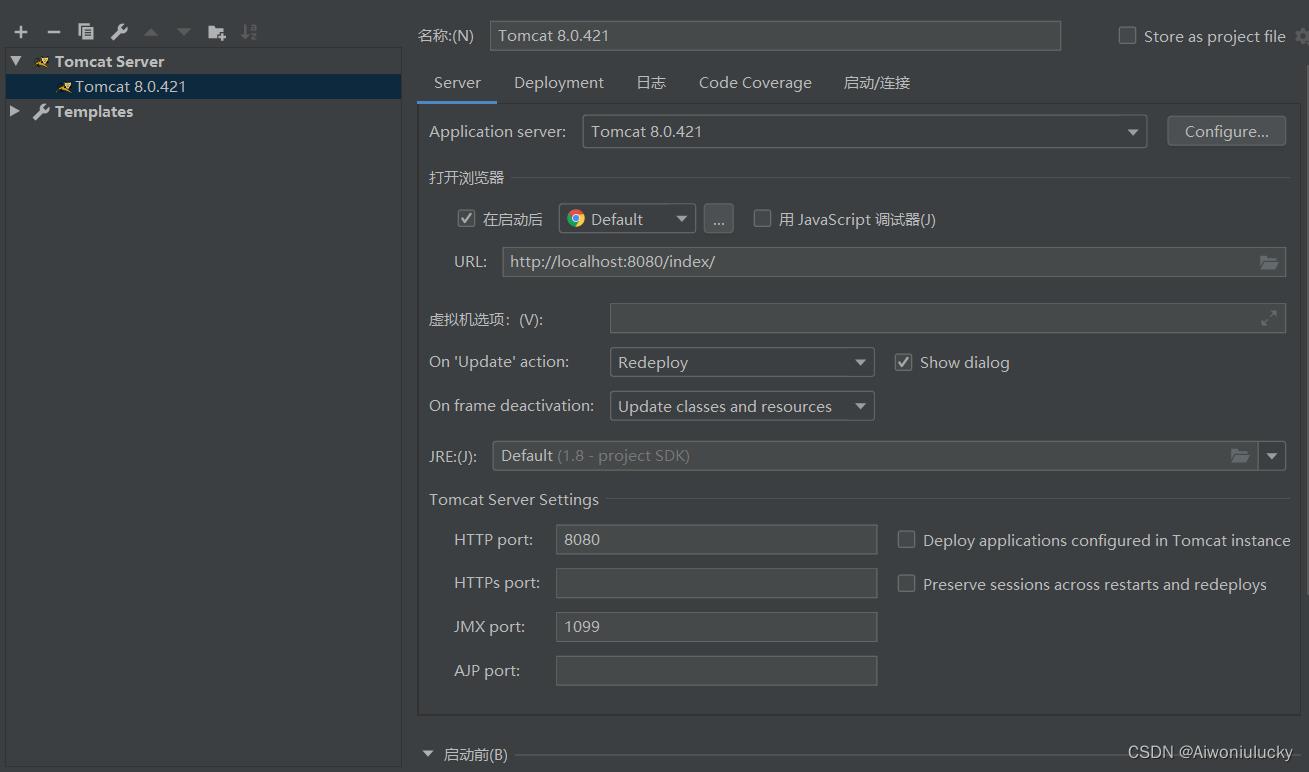
Task: Uncheck Show dialog
Action: (x=903, y=362)
